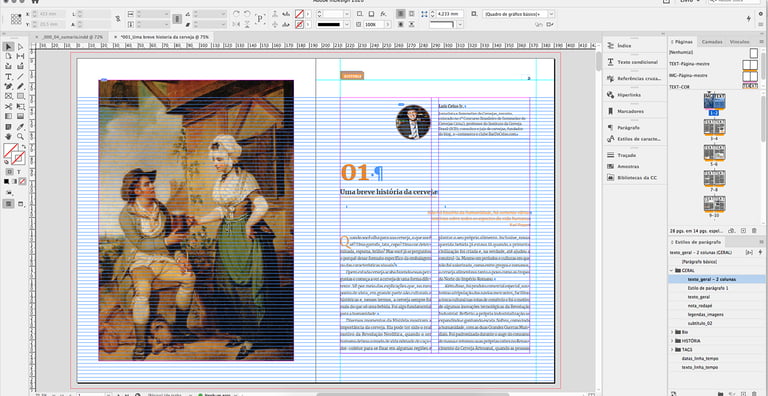Select the Free Transform tool
The width and height of the screenshot is (768, 396).
(21, 106)
